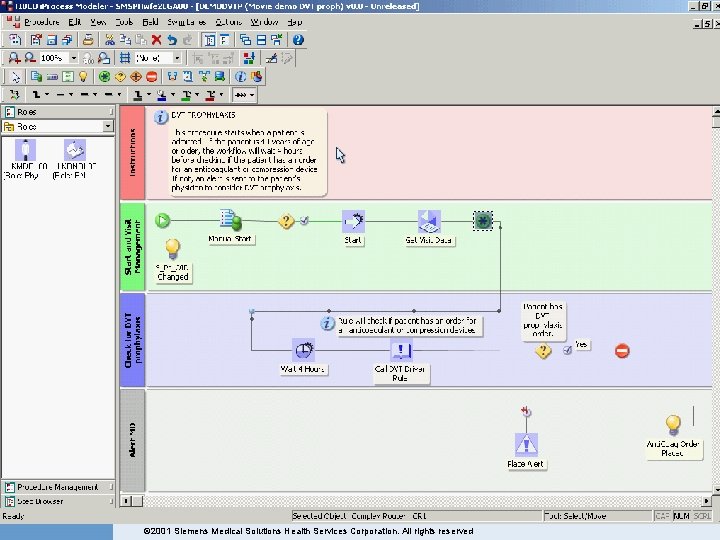Click the grid display icon
720x540 pixels.
tap(124, 58)
